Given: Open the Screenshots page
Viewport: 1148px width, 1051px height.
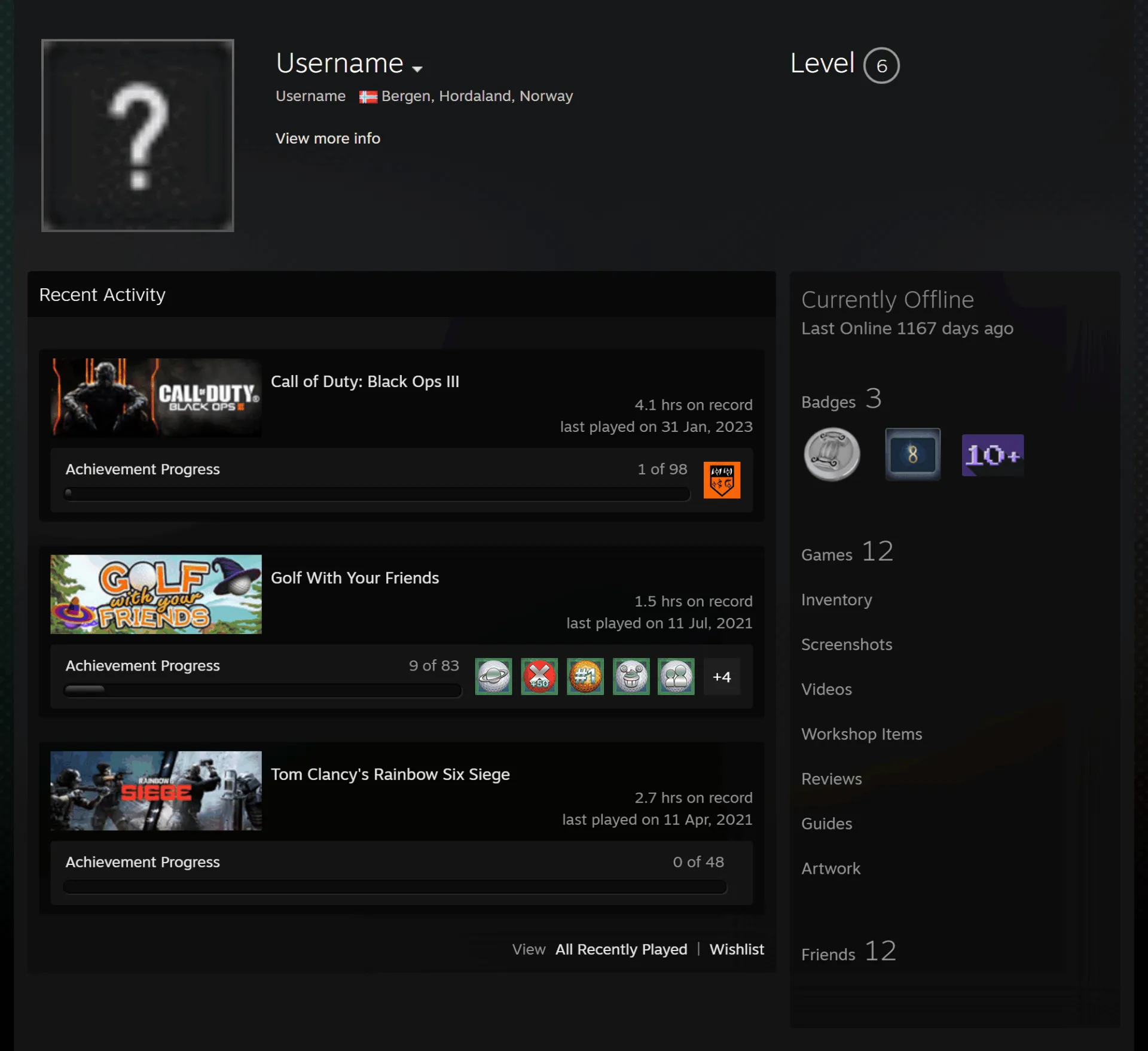Looking at the screenshot, I should click(847, 644).
